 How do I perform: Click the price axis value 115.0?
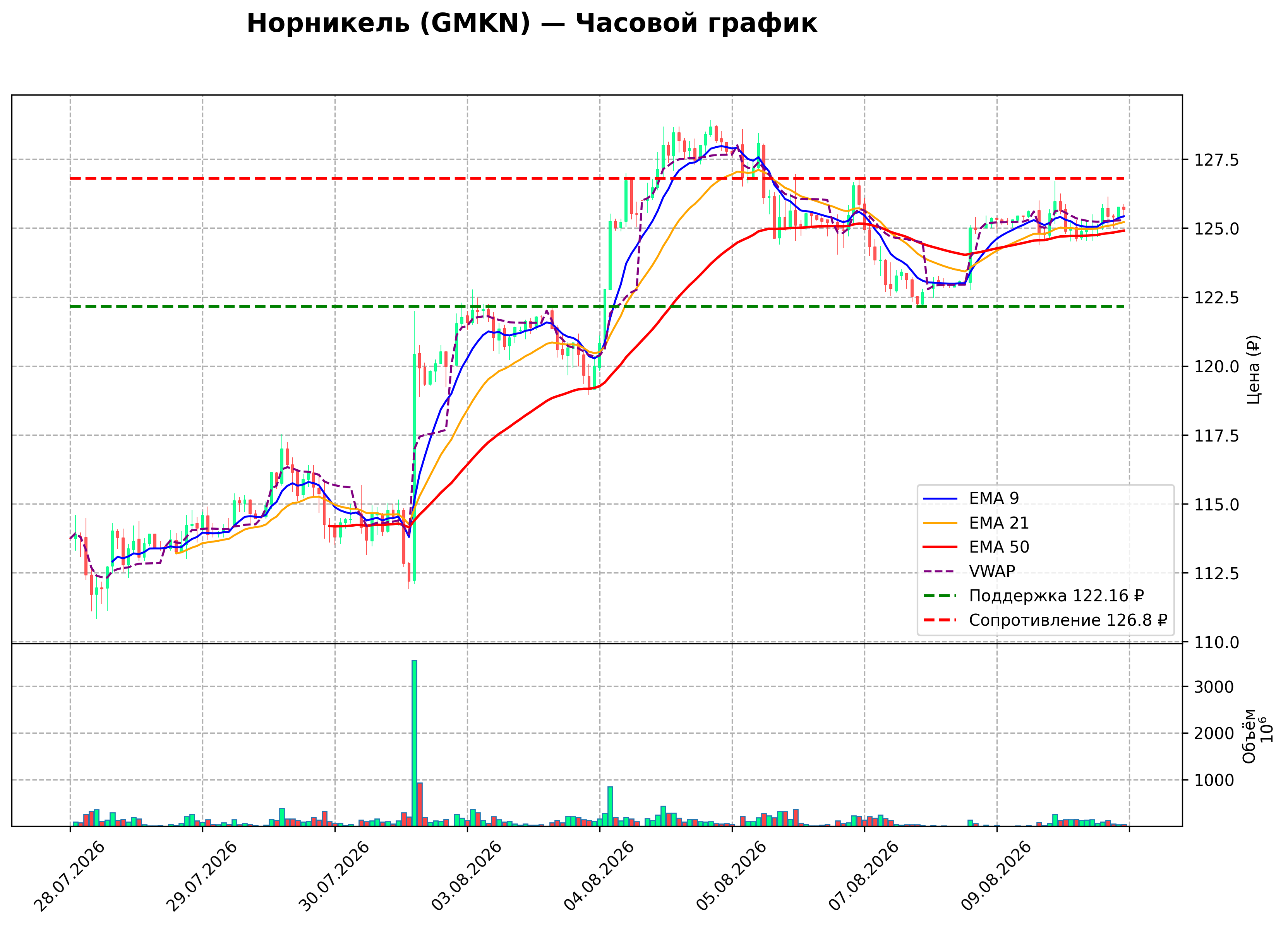tap(1216, 505)
